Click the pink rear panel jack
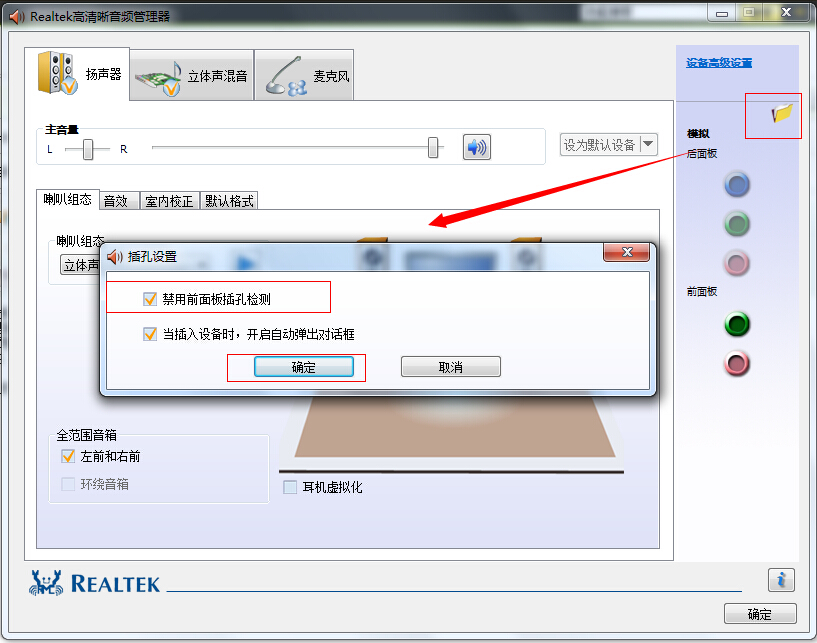 pyautogui.click(x=737, y=263)
